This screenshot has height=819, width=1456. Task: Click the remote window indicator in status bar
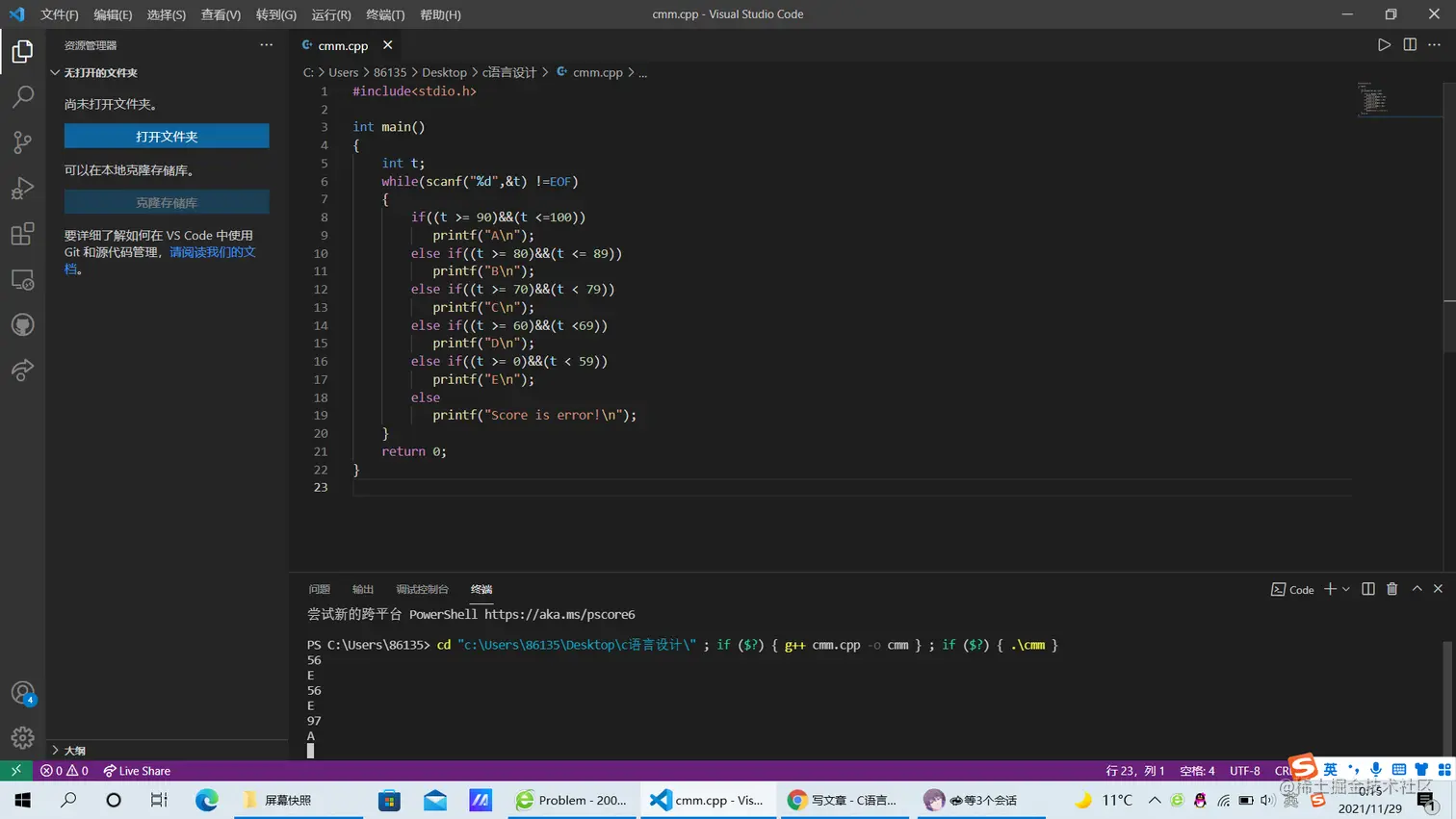(x=15, y=771)
